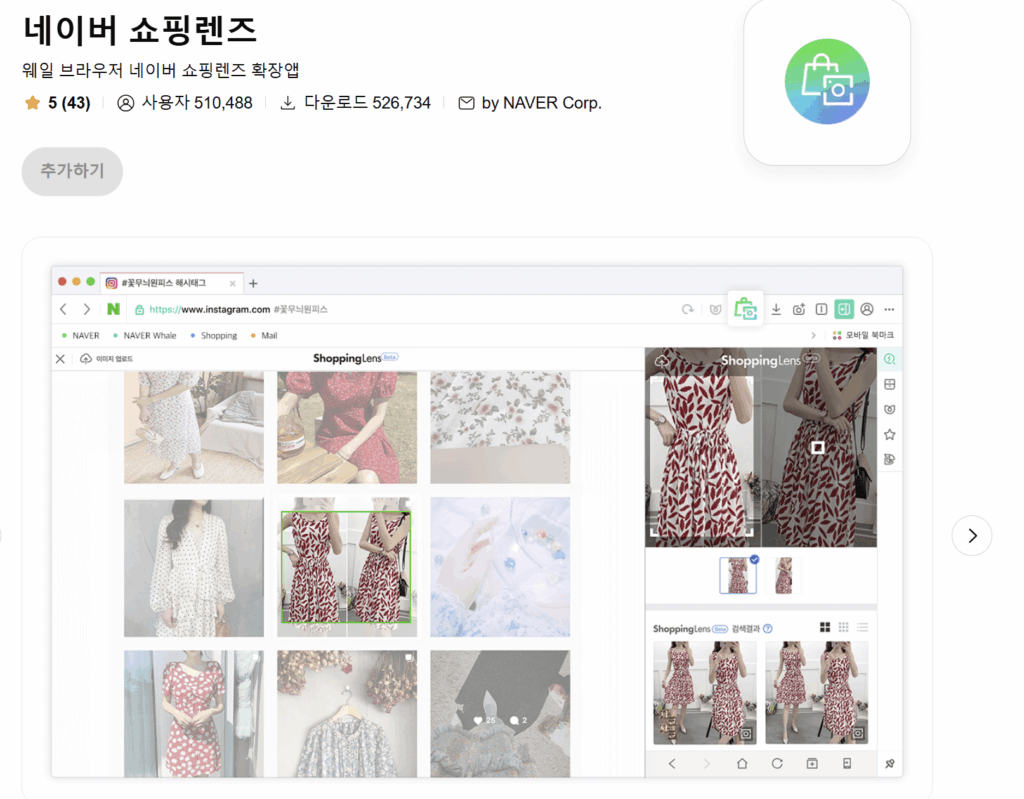Image resolution: width=1024 pixels, height=799 pixels.
Task: Select the checked dress crop thumbnail
Action: [x=738, y=576]
